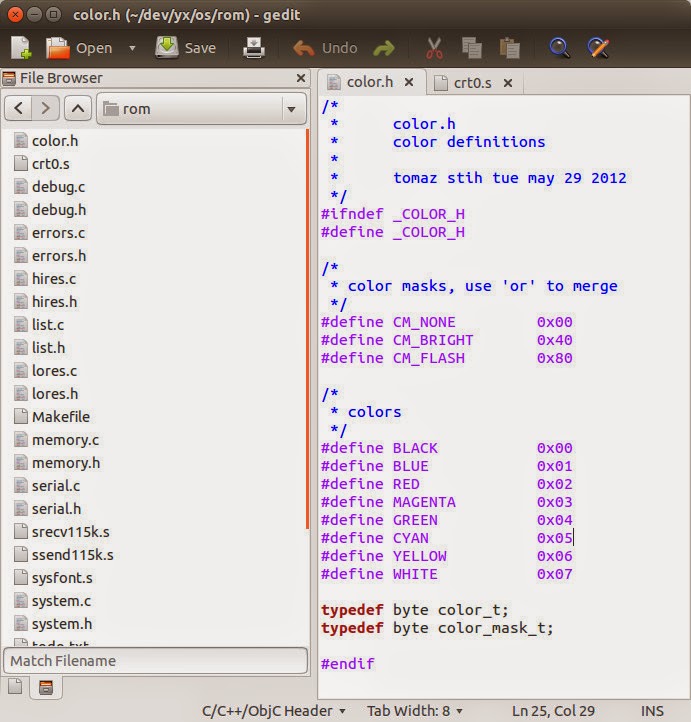This screenshot has width=691, height=722.
Task: Close the File Browser side panel
Action: pos(301,78)
